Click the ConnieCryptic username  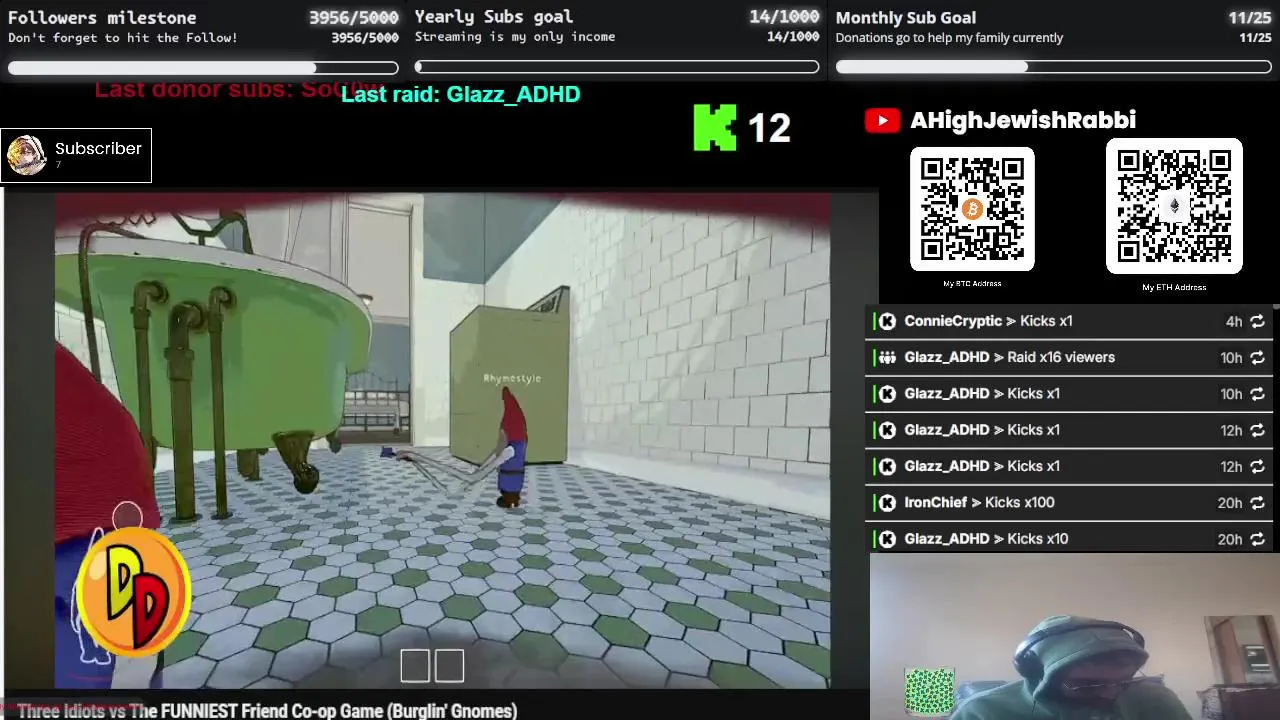click(953, 321)
